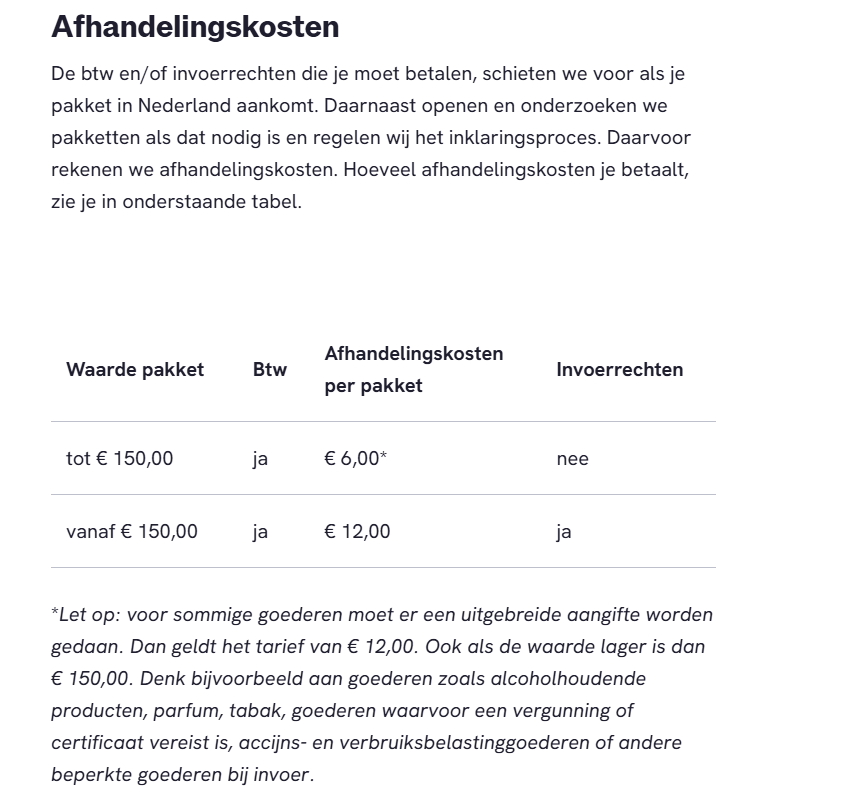
Task: Click 'nee' under Invoerrechten
Action: point(573,459)
